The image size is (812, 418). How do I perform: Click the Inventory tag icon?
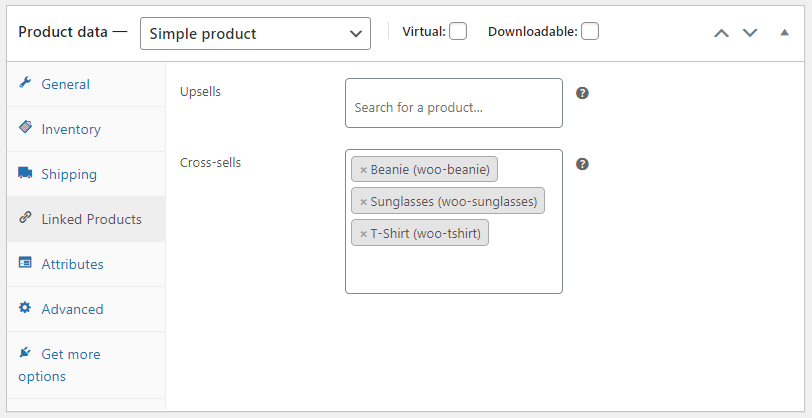tap(25, 128)
